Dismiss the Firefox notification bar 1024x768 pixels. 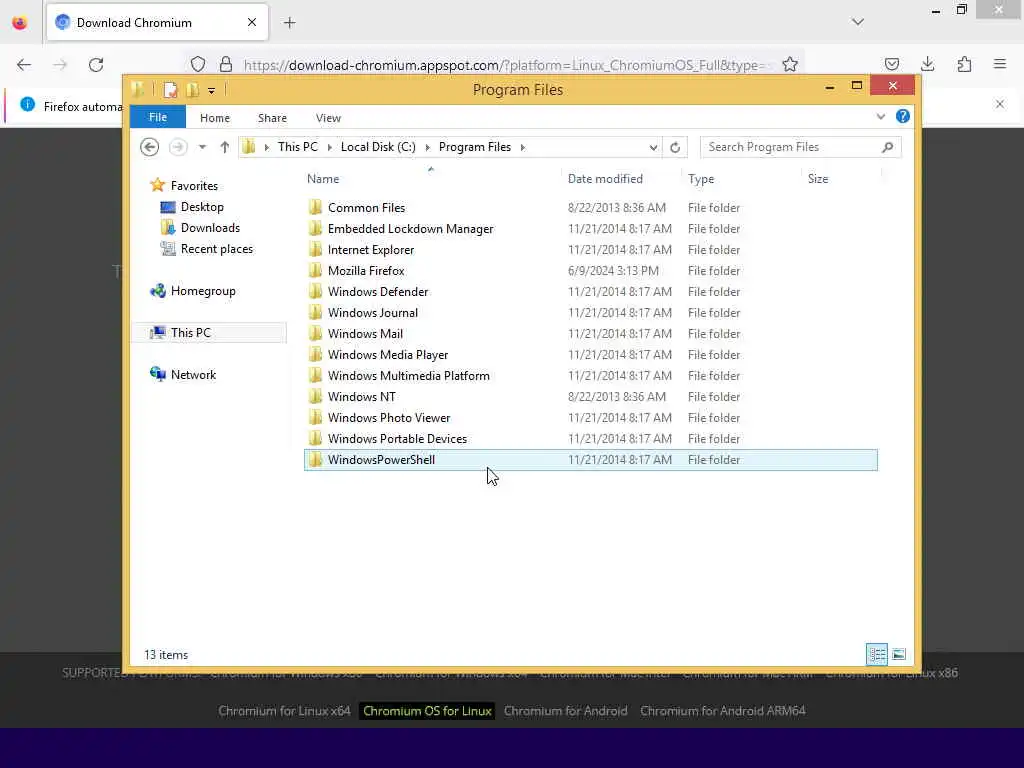pos(1000,104)
